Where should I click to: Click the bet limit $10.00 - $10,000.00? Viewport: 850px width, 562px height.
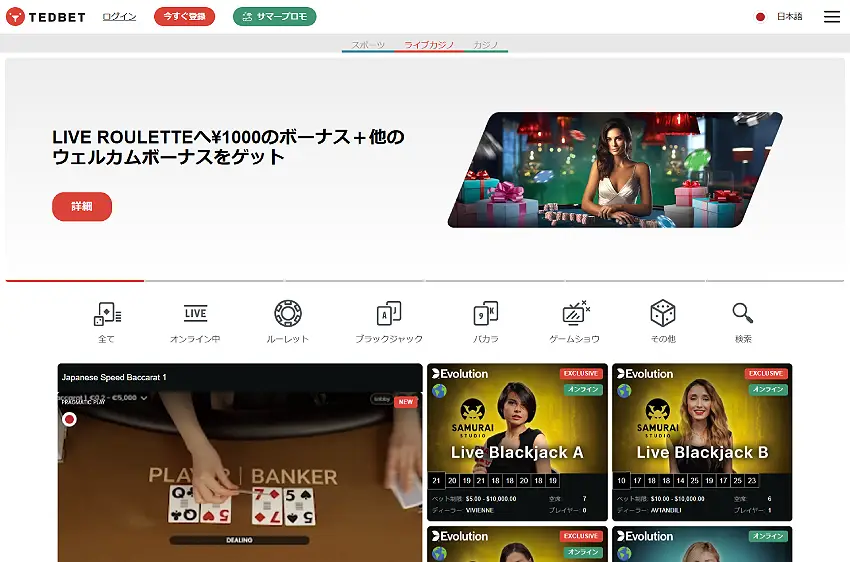click(678, 499)
